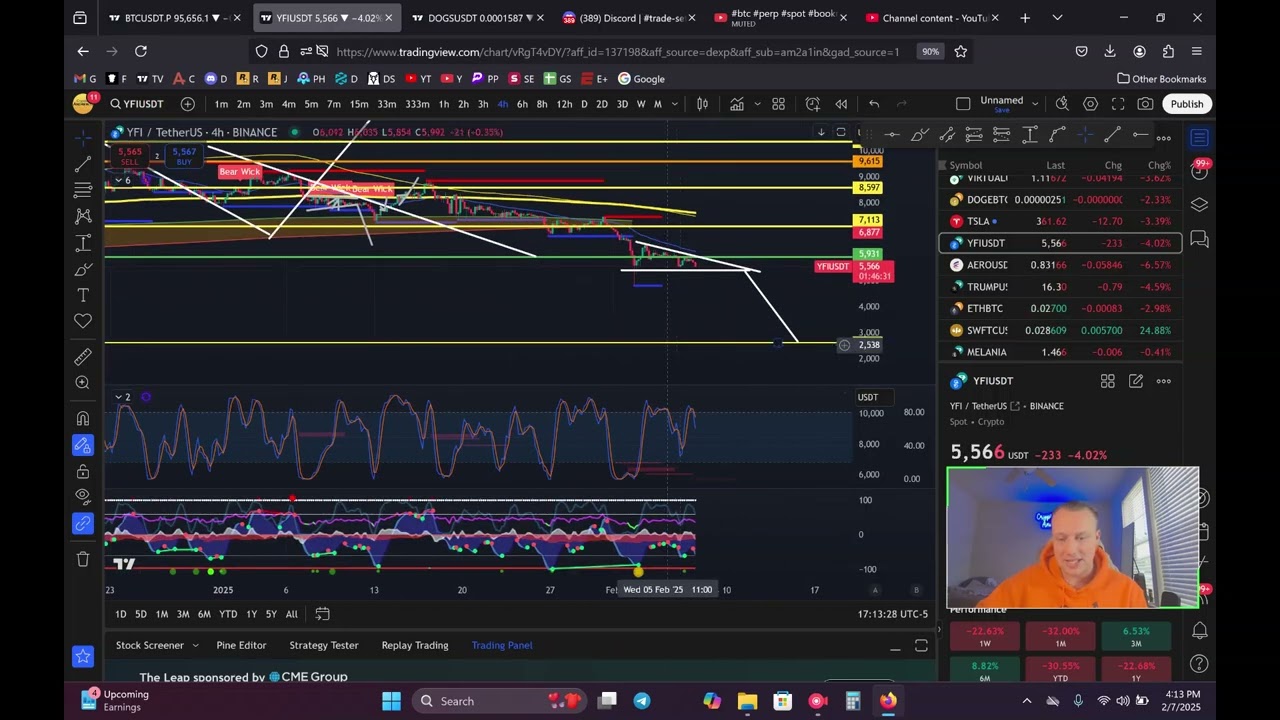Image resolution: width=1280 pixels, height=720 pixels.
Task: Expand indicators favorites dropdown arrow
Action: [757, 104]
